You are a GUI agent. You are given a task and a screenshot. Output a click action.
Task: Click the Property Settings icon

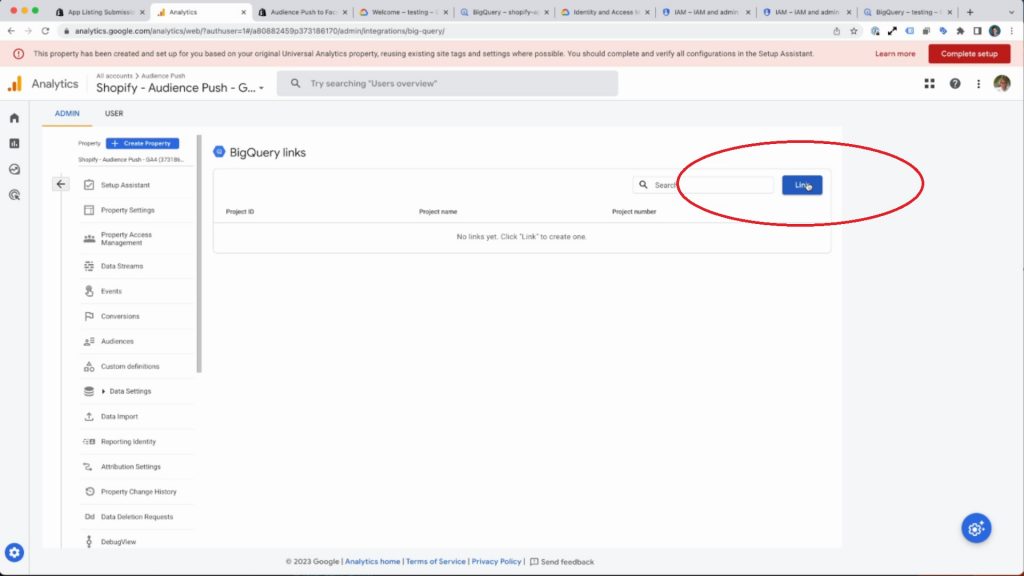click(89, 210)
